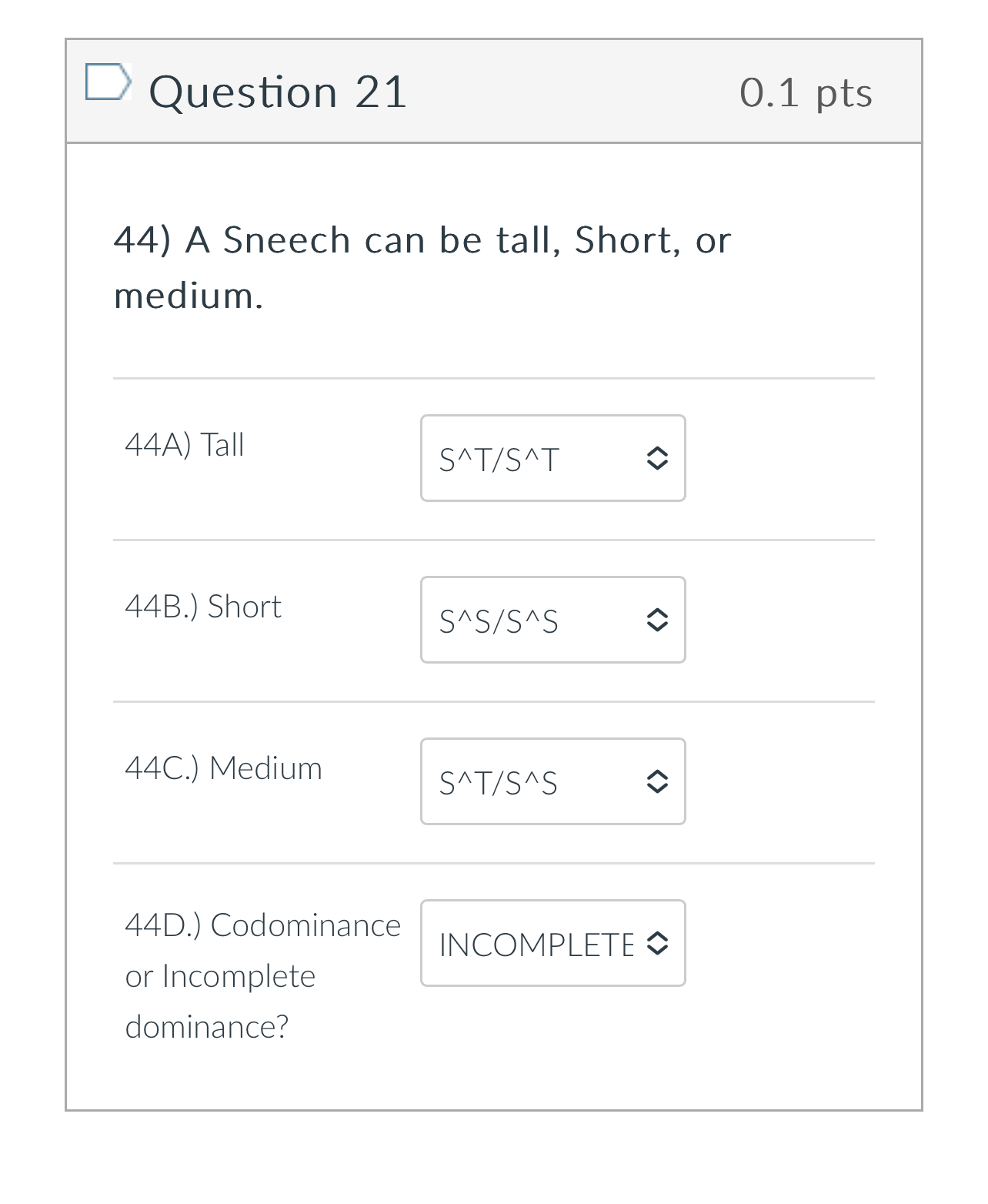This screenshot has height=1204, width=988.
Task: Select the S^T/S^T value text
Action: point(499,460)
